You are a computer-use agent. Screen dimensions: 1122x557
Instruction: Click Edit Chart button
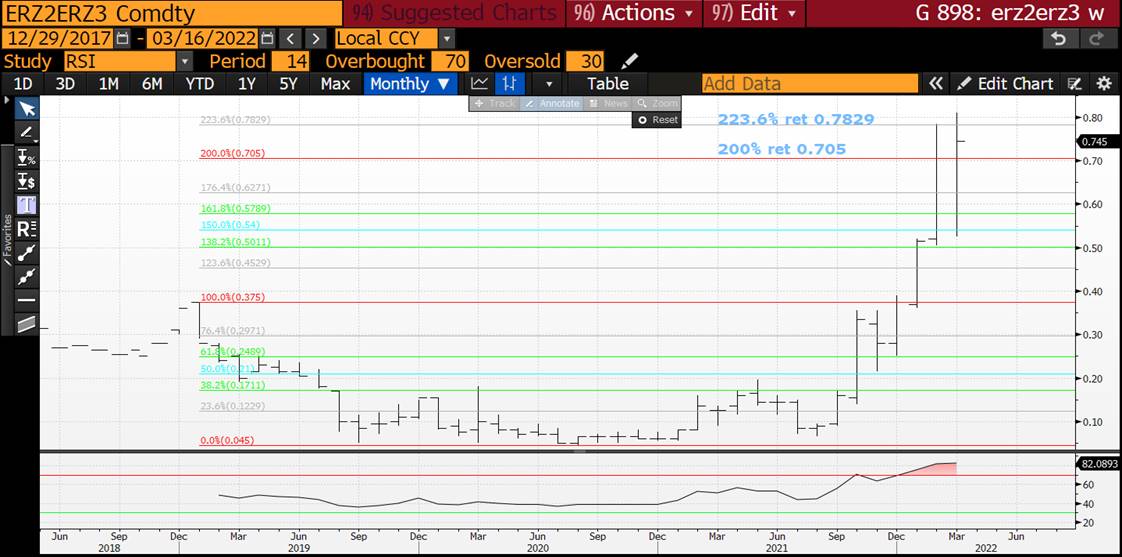click(x=1005, y=84)
